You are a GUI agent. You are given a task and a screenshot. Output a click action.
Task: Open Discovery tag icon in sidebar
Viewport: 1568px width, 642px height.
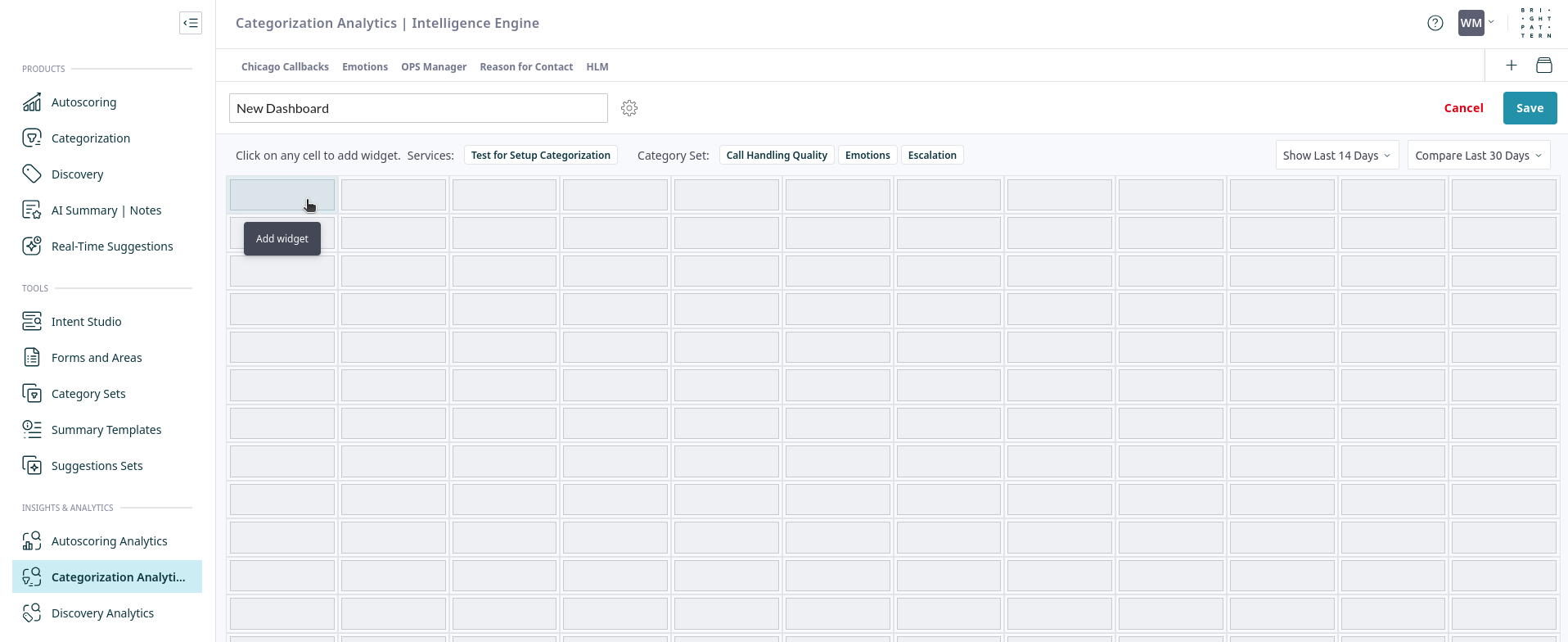point(32,174)
